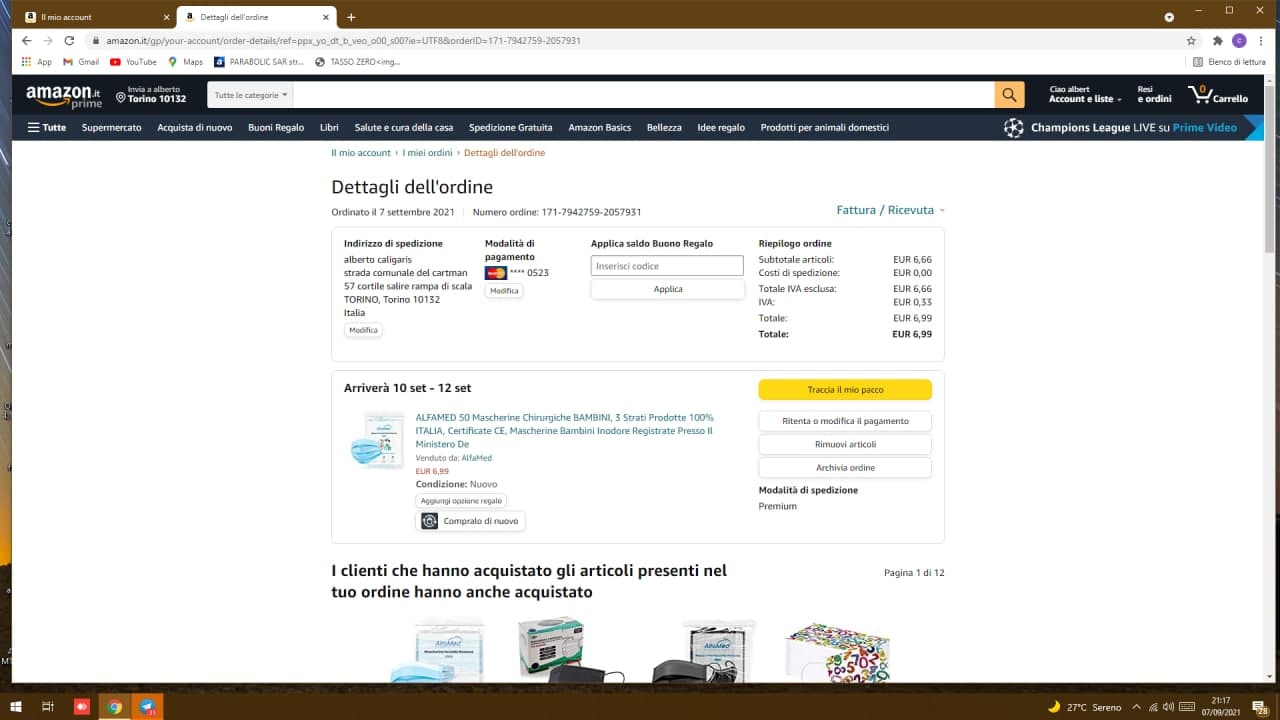
Task: Open 'Salute e cura della casa'
Action: coord(404,128)
